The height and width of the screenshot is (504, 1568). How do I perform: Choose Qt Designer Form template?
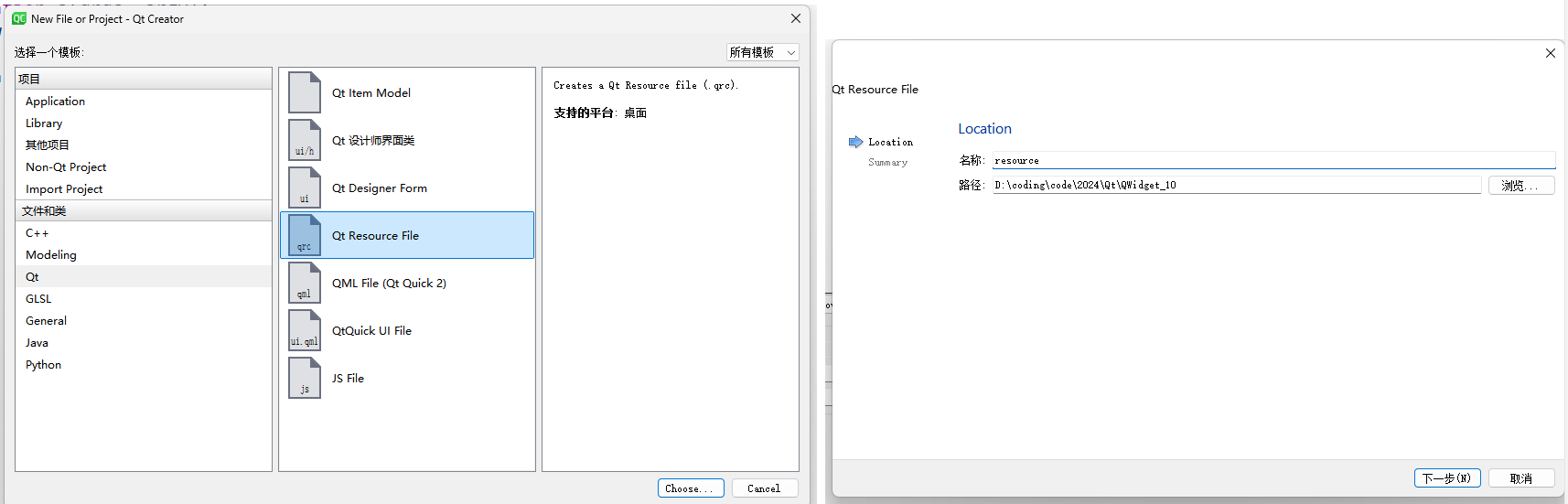407,188
